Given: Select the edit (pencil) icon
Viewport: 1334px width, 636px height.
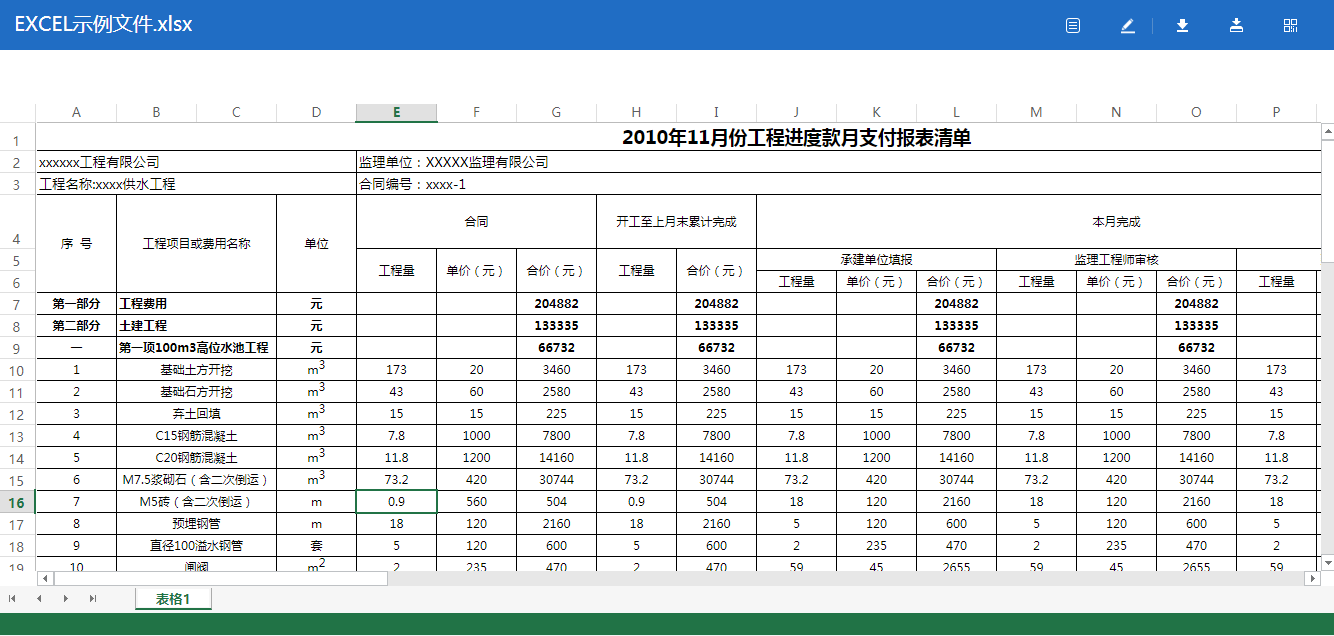Looking at the screenshot, I should click(1127, 25).
